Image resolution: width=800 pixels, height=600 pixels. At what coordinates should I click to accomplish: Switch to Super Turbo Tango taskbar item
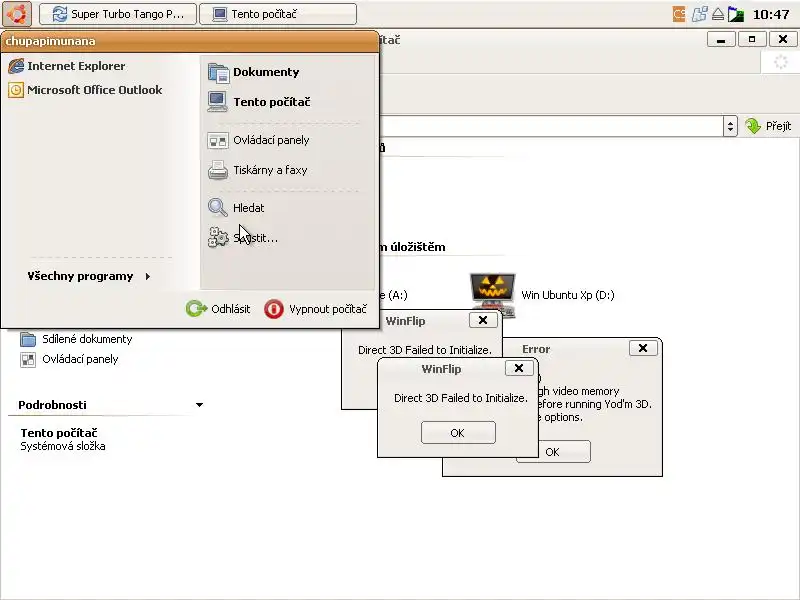118,14
